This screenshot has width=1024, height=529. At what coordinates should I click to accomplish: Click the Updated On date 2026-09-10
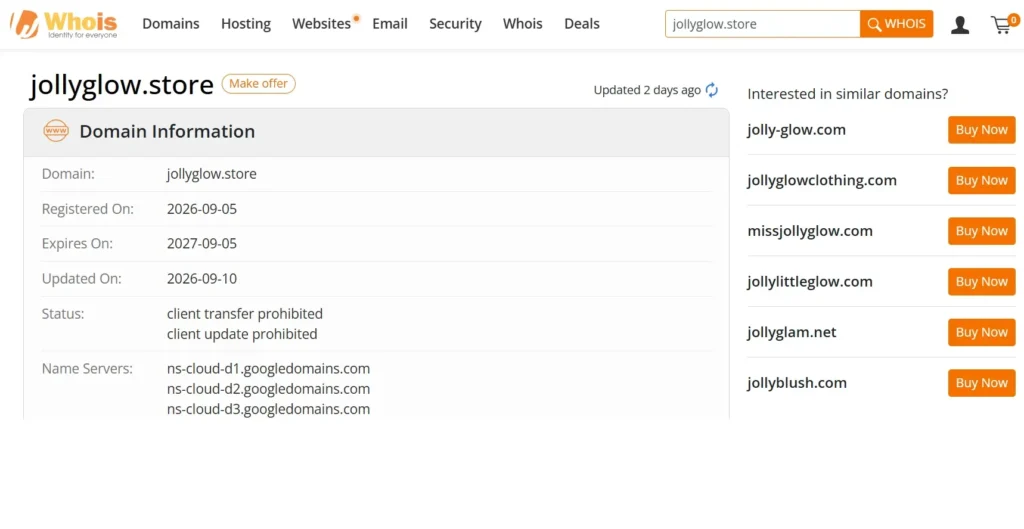202,279
